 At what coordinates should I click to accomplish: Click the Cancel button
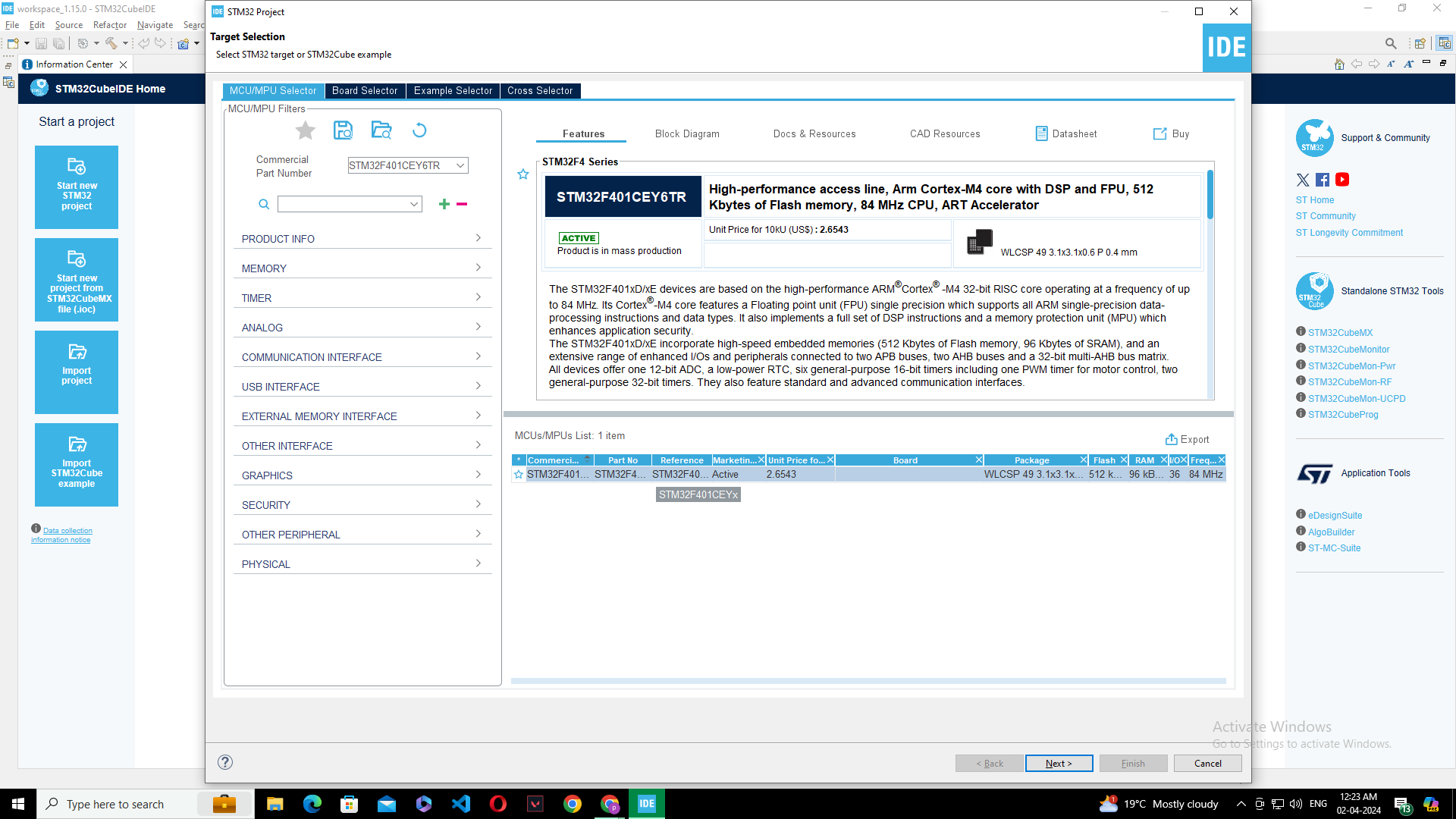click(x=1207, y=764)
